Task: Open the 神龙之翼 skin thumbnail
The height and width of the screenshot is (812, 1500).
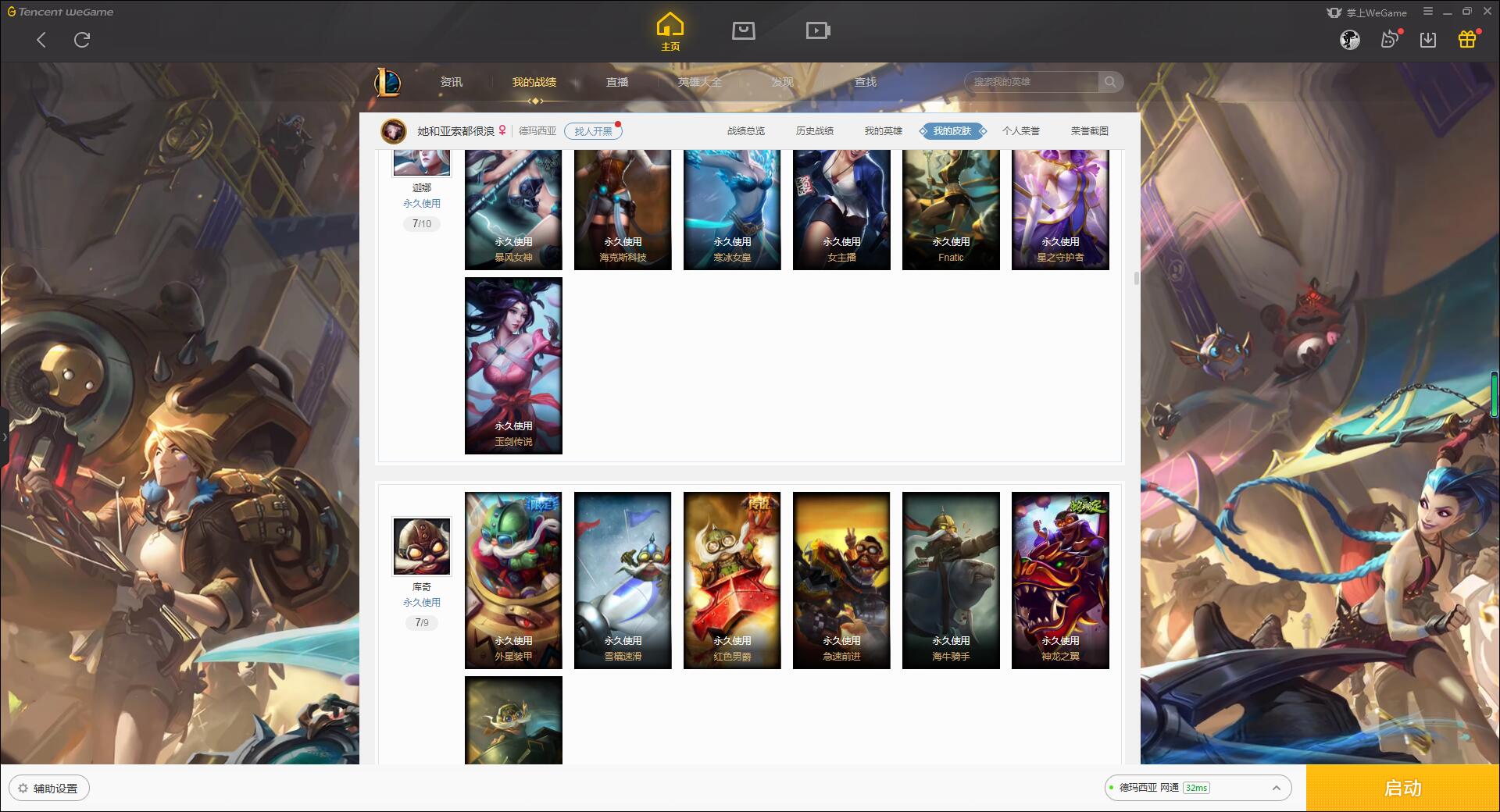Action: (x=1060, y=580)
